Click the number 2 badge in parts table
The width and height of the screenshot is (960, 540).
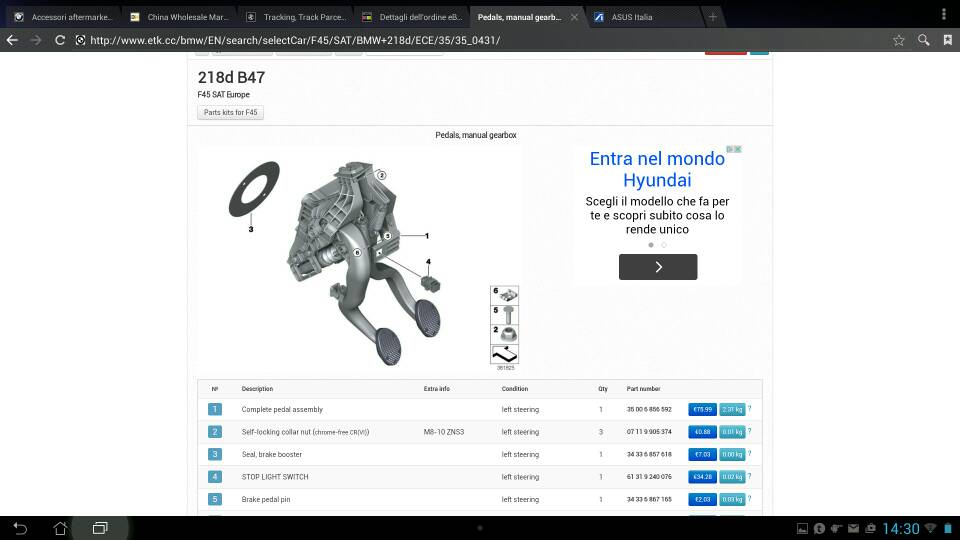[215, 432]
